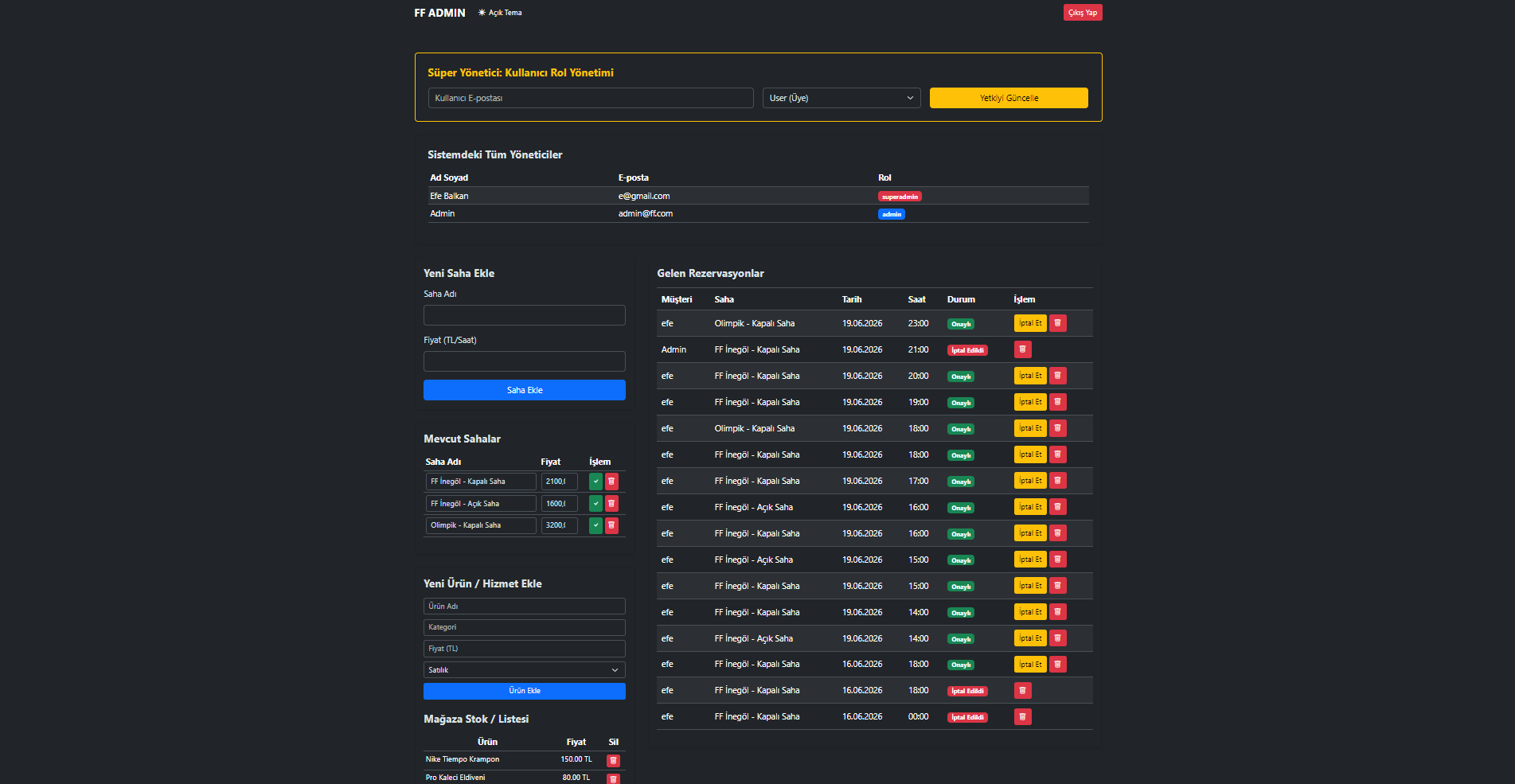The height and width of the screenshot is (784, 1515).
Task: Edit price field of FF İnegöl - Açık Saha
Action: [x=559, y=504]
